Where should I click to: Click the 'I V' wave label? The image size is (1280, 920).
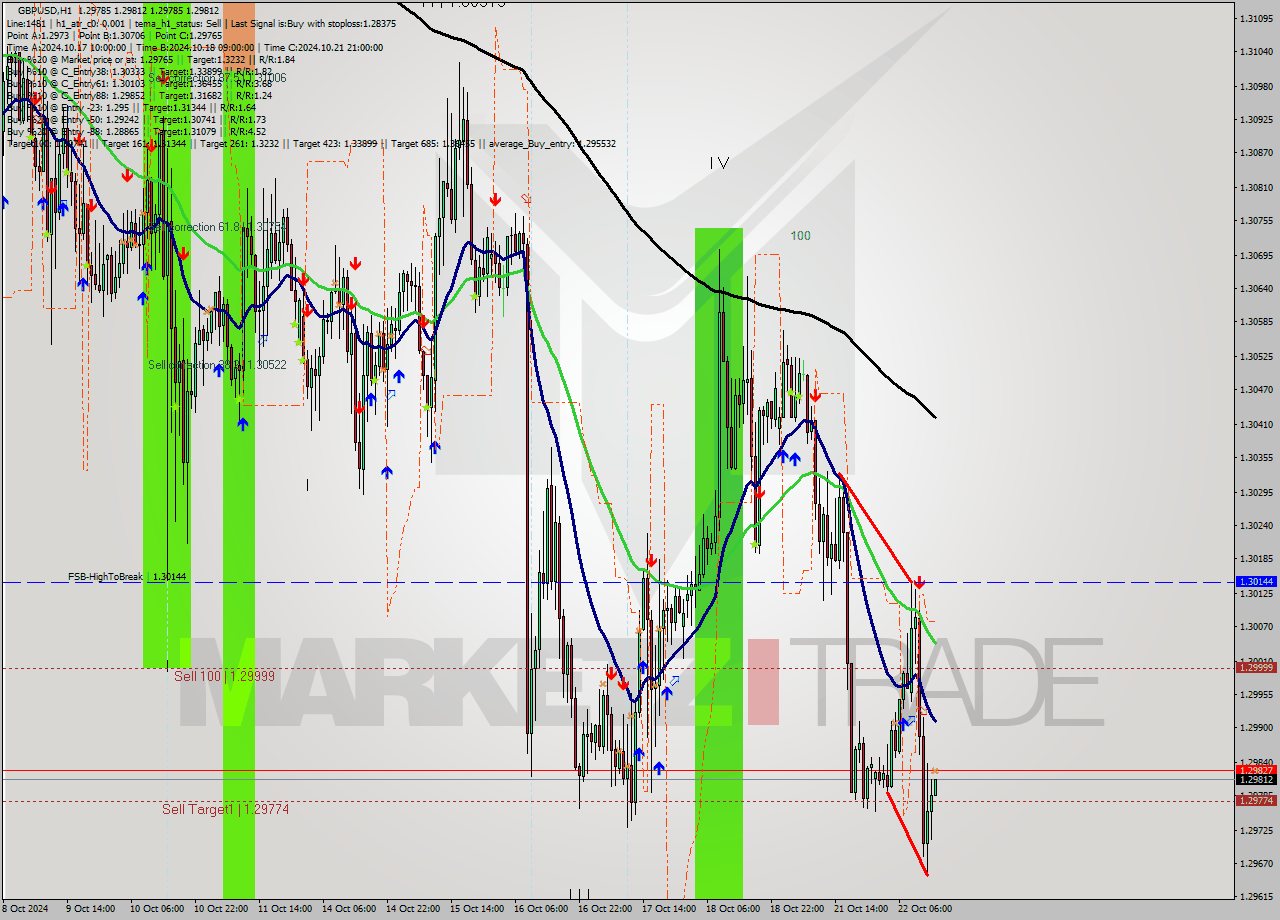click(x=719, y=162)
